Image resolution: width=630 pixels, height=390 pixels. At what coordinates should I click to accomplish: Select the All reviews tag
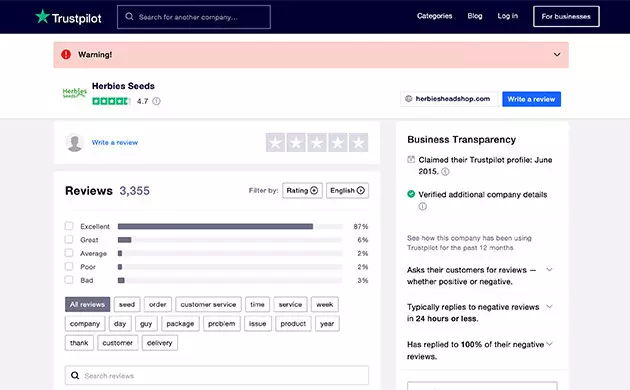[88, 304]
